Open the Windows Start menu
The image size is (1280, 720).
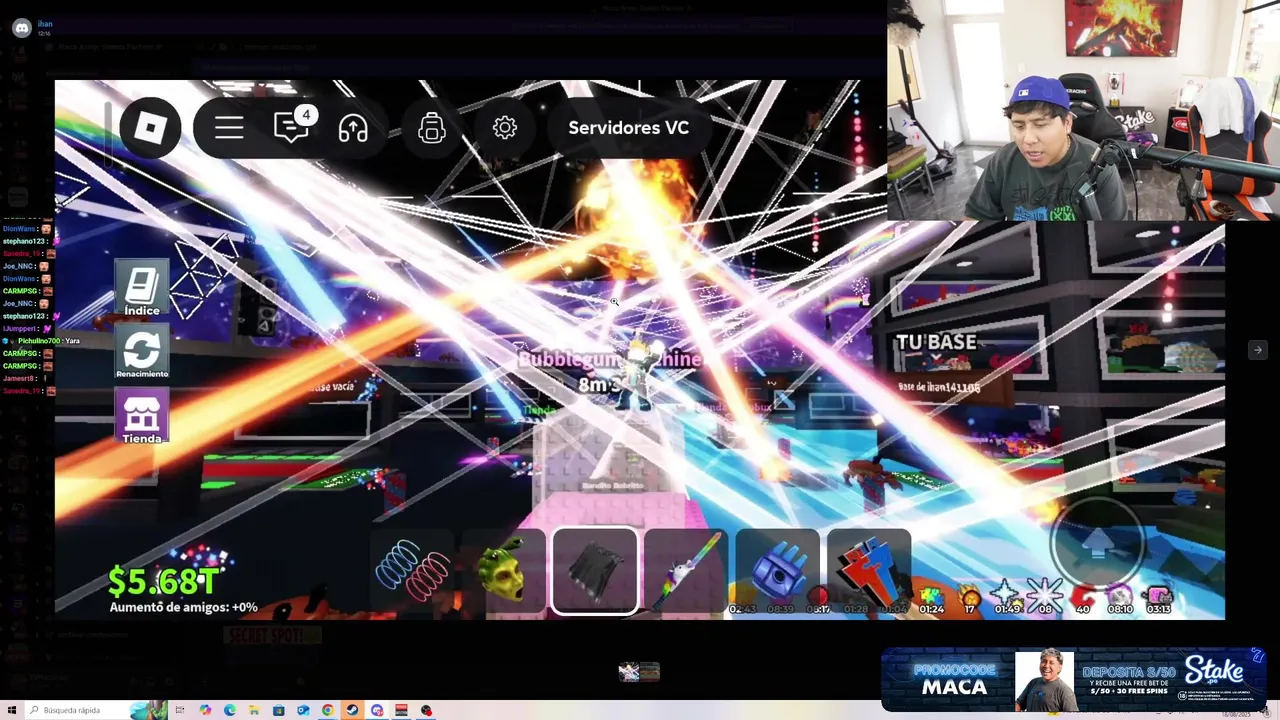tap(12, 710)
